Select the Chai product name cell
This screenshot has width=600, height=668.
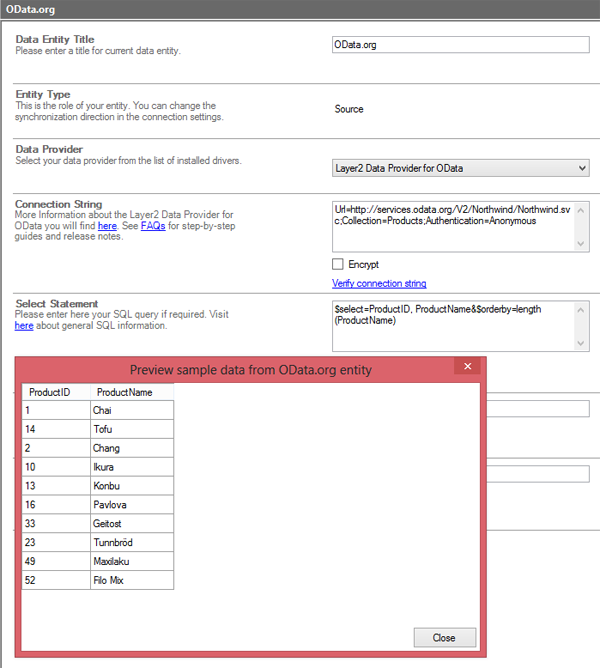(x=131, y=410)
